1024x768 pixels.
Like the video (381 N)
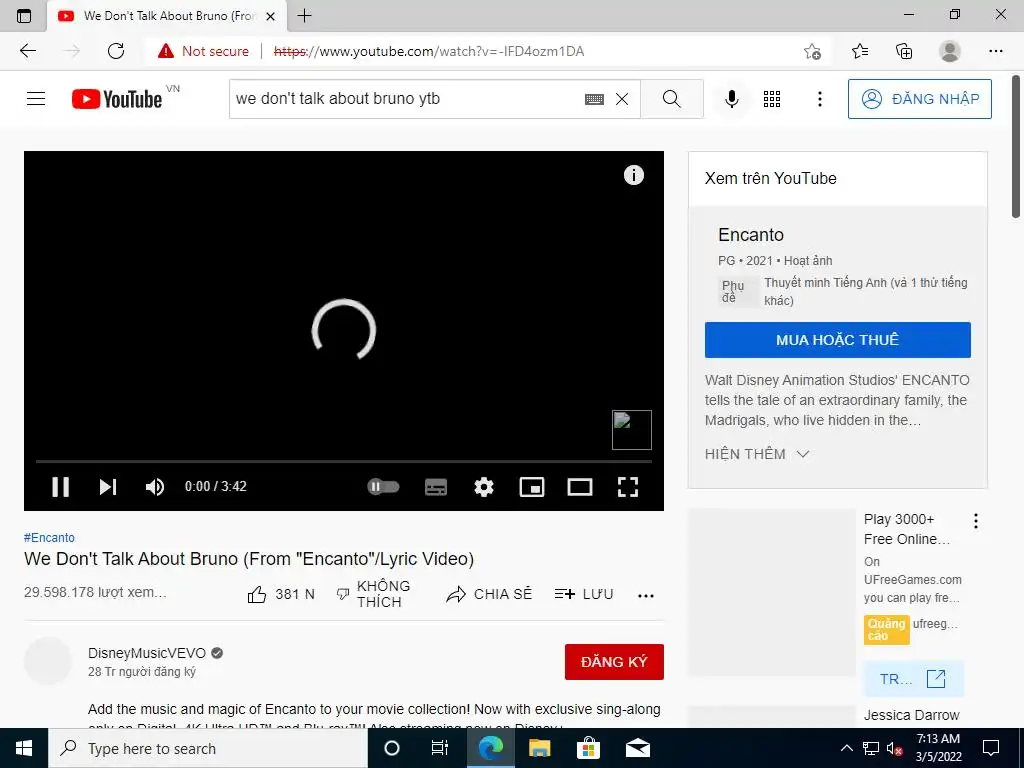pos(281,594)
